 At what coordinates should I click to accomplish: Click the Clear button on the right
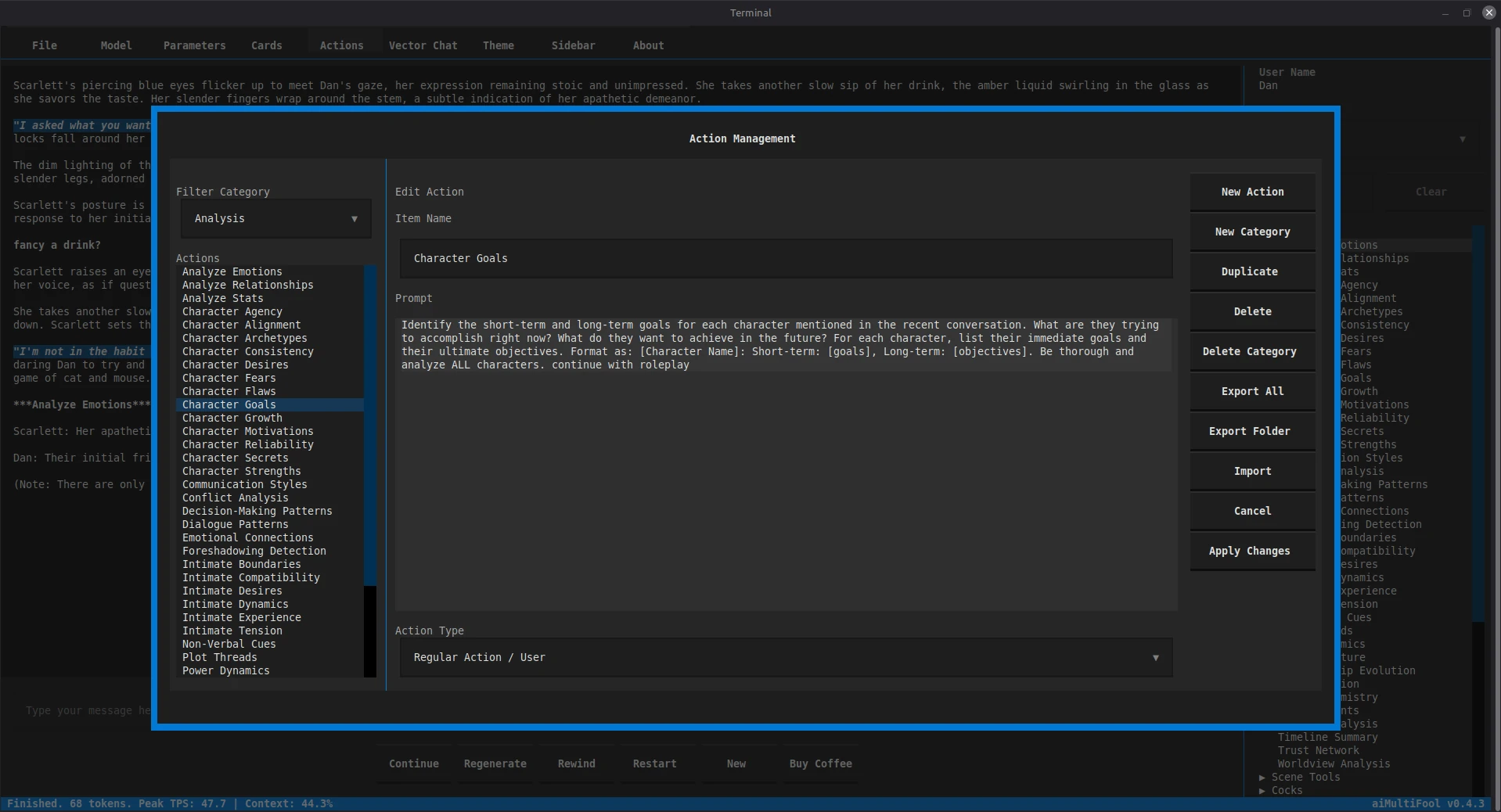[1431, 192]
